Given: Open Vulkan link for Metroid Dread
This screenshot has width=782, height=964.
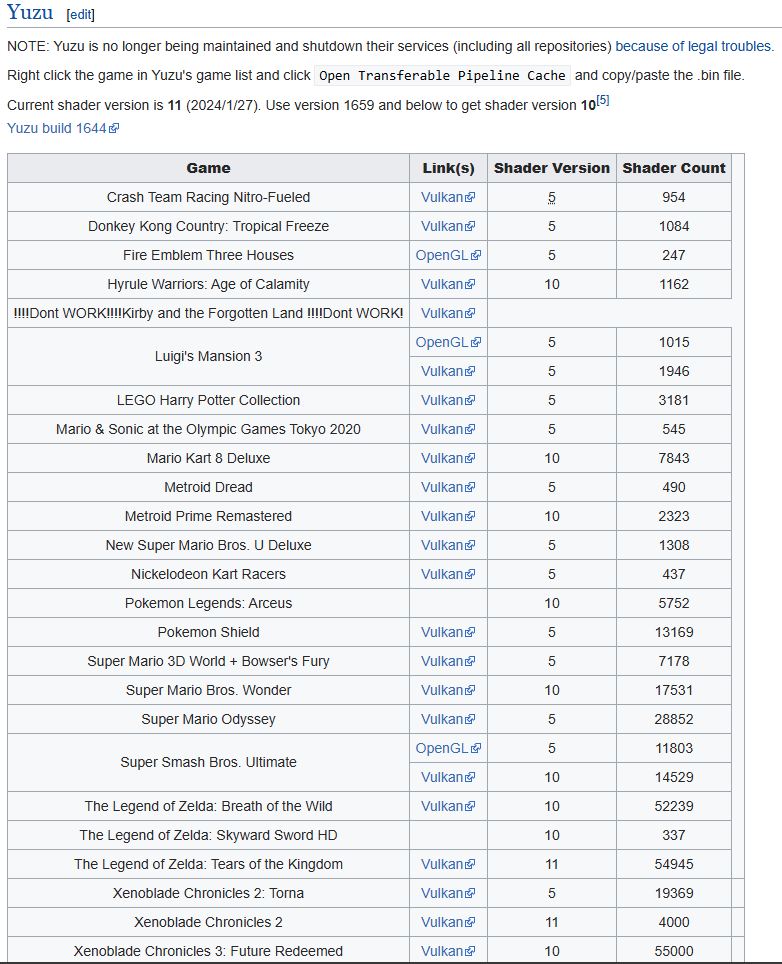Looking at the screenshot, I should 448,487.
